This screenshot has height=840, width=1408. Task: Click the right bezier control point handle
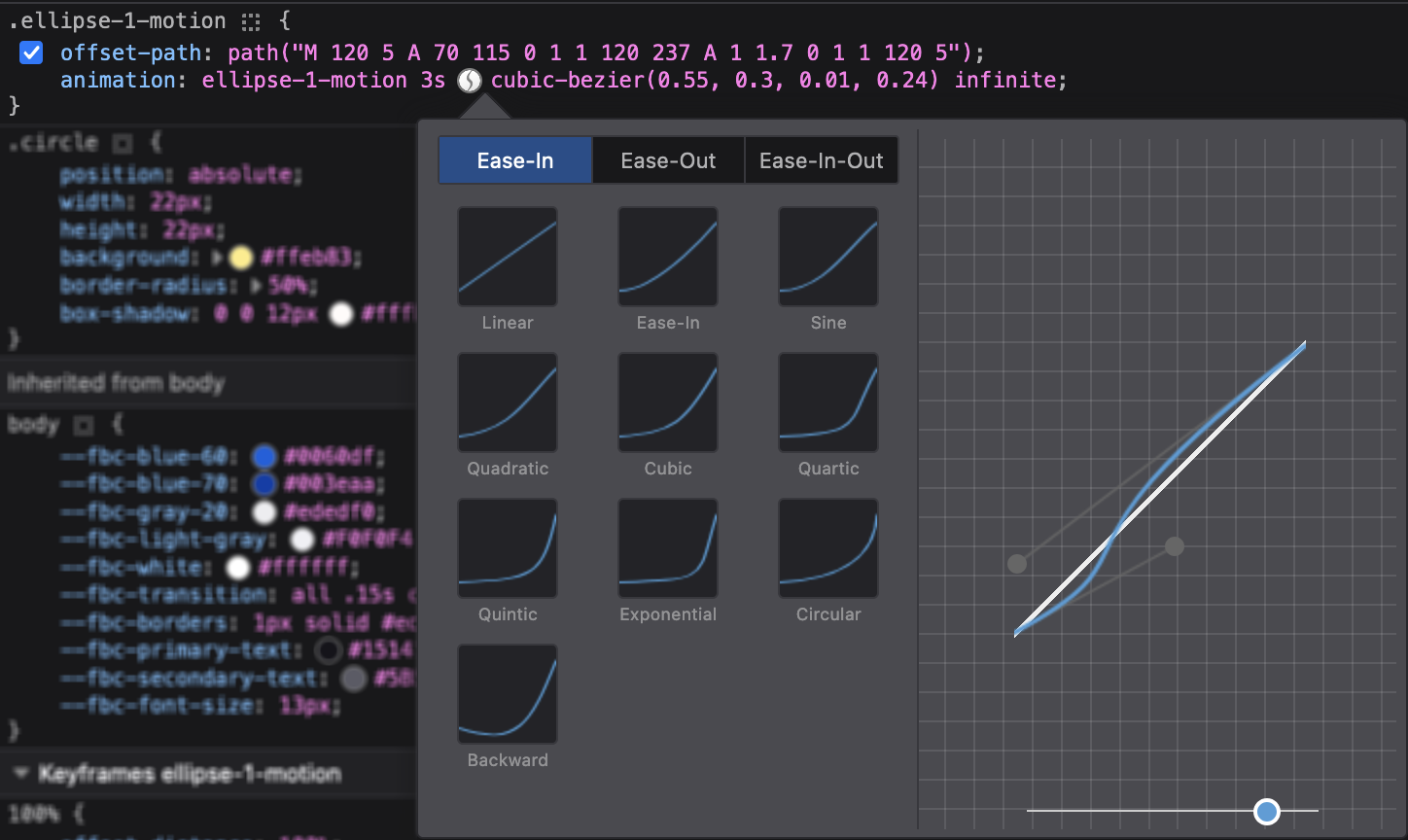1175,546
